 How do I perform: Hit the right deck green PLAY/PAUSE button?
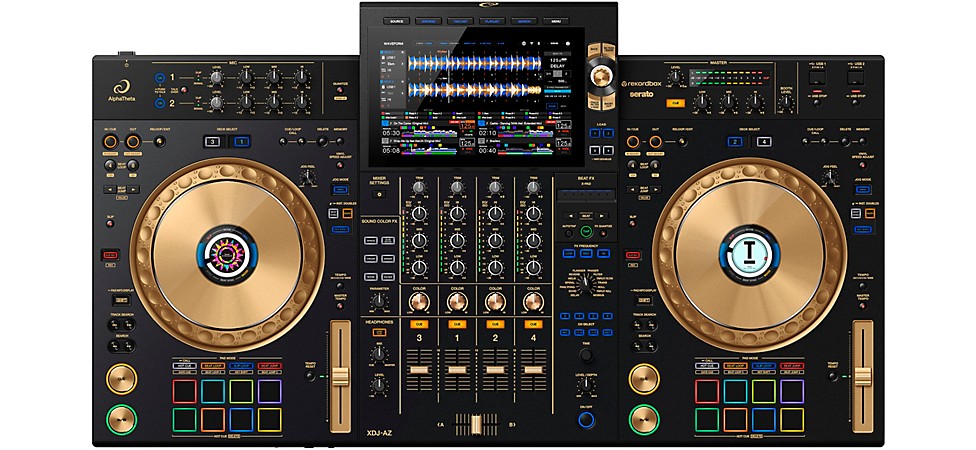644,419
